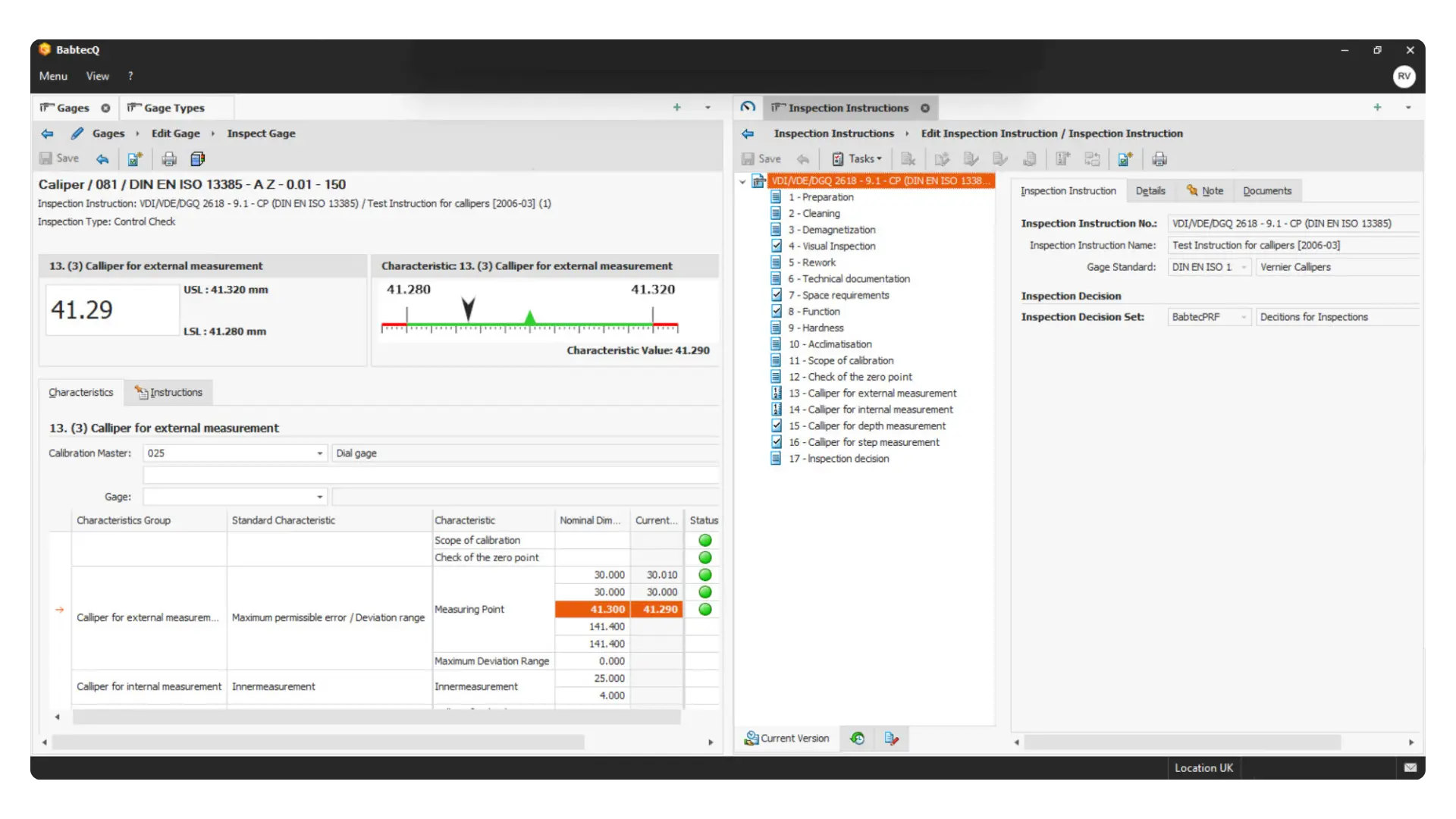The image size is (1456, 819).
Task: Toggle checkbox for 16 - Calliper for step measurement
Action: click(777, 442)
